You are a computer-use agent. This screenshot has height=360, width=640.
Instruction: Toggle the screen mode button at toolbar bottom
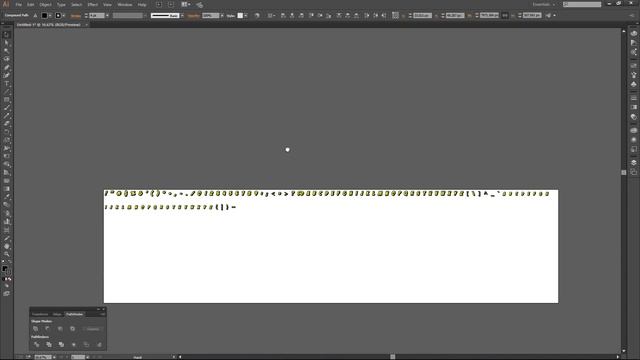click(7, 293)
